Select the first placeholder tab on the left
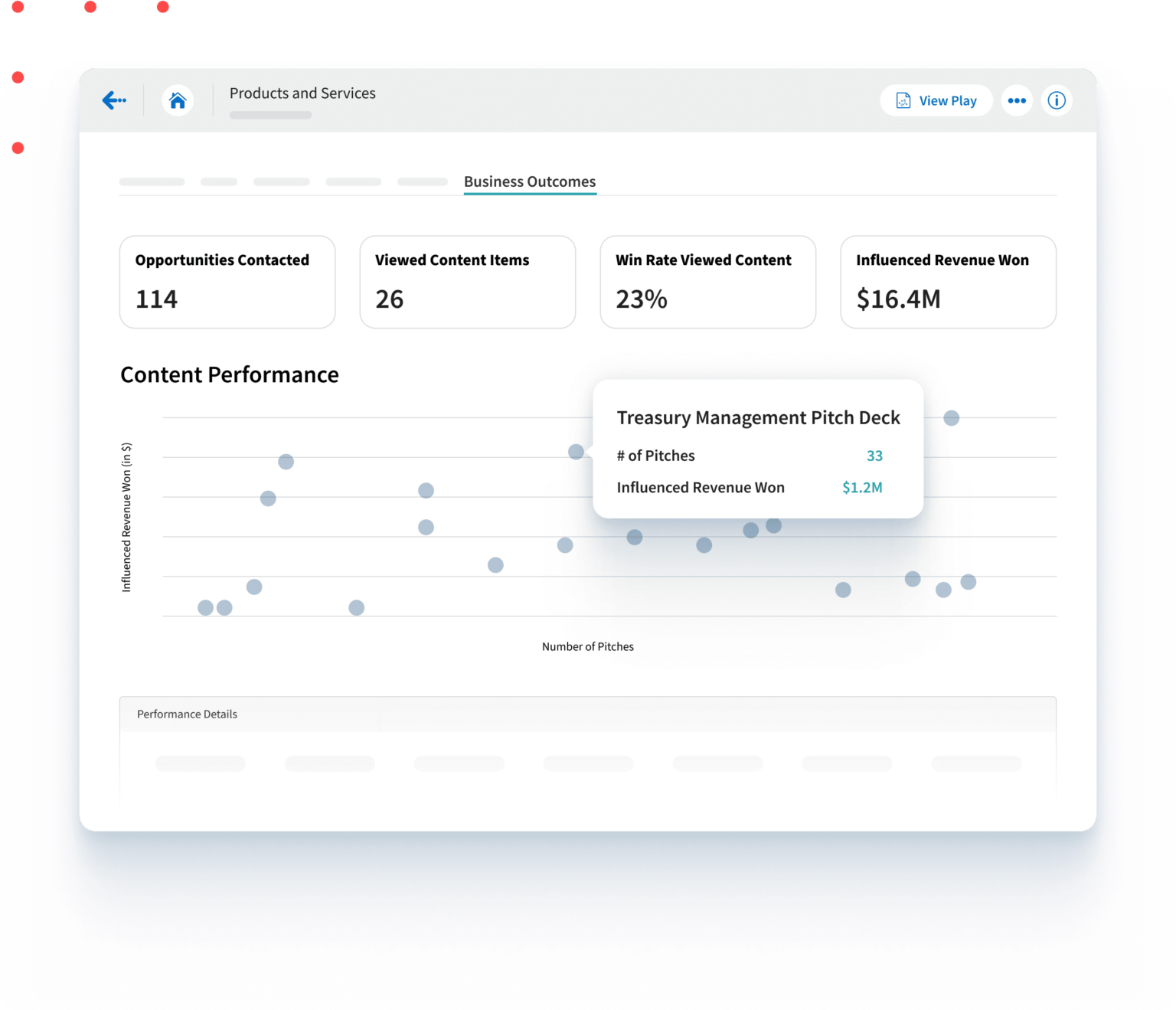The height and width of the screenshot is (1010, 1176). [151, 181]
